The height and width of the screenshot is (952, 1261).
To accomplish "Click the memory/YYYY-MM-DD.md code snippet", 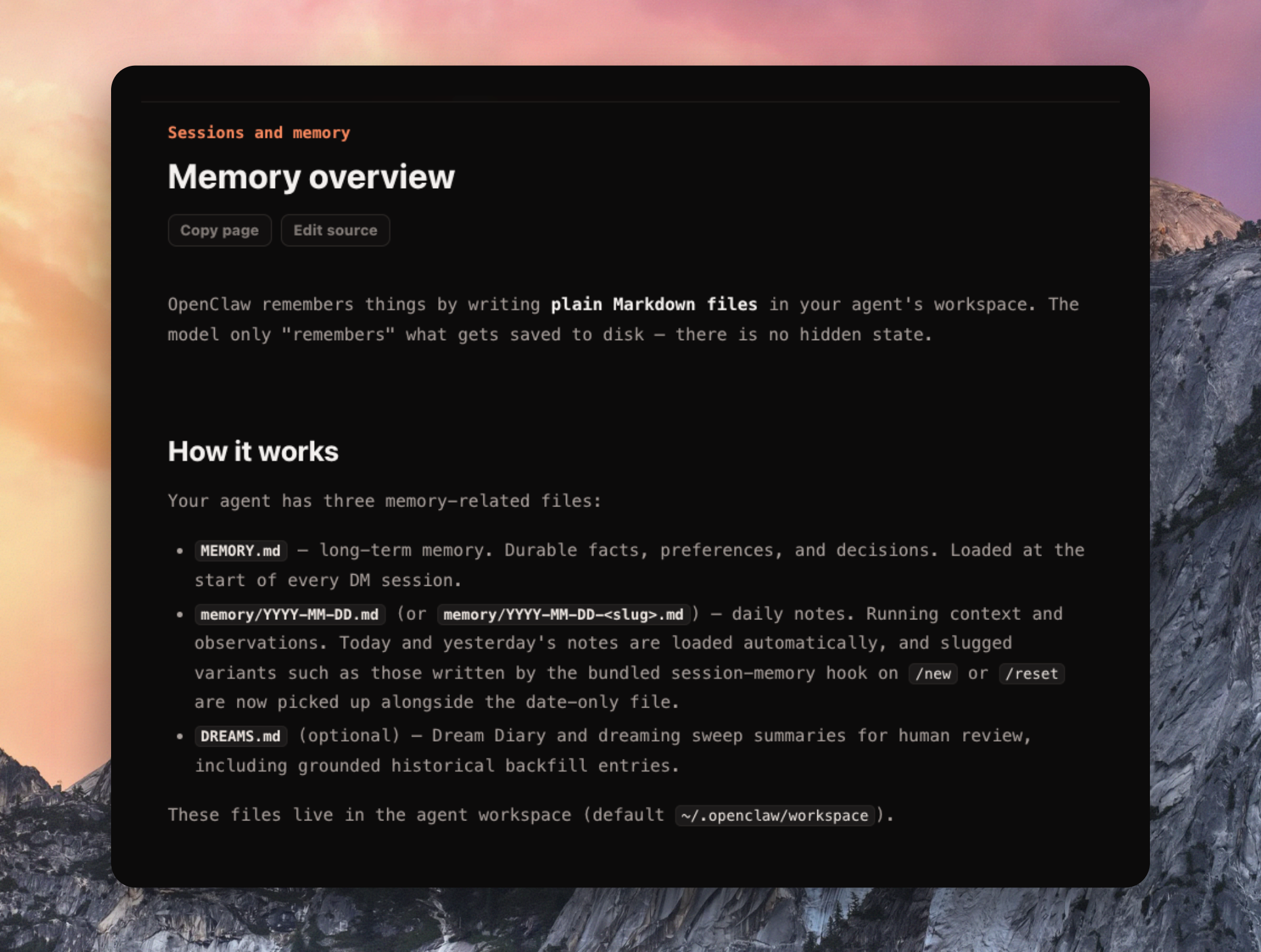I will [290, 614].
